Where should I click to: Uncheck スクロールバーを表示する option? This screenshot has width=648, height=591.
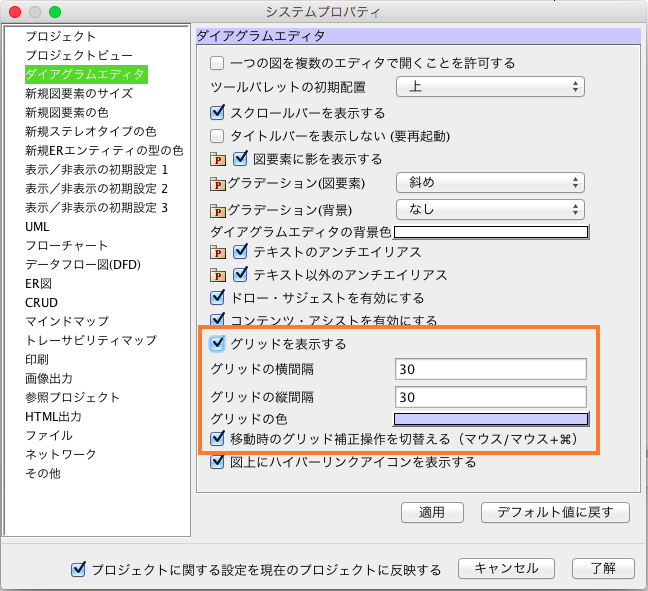(x=218, y=113)
